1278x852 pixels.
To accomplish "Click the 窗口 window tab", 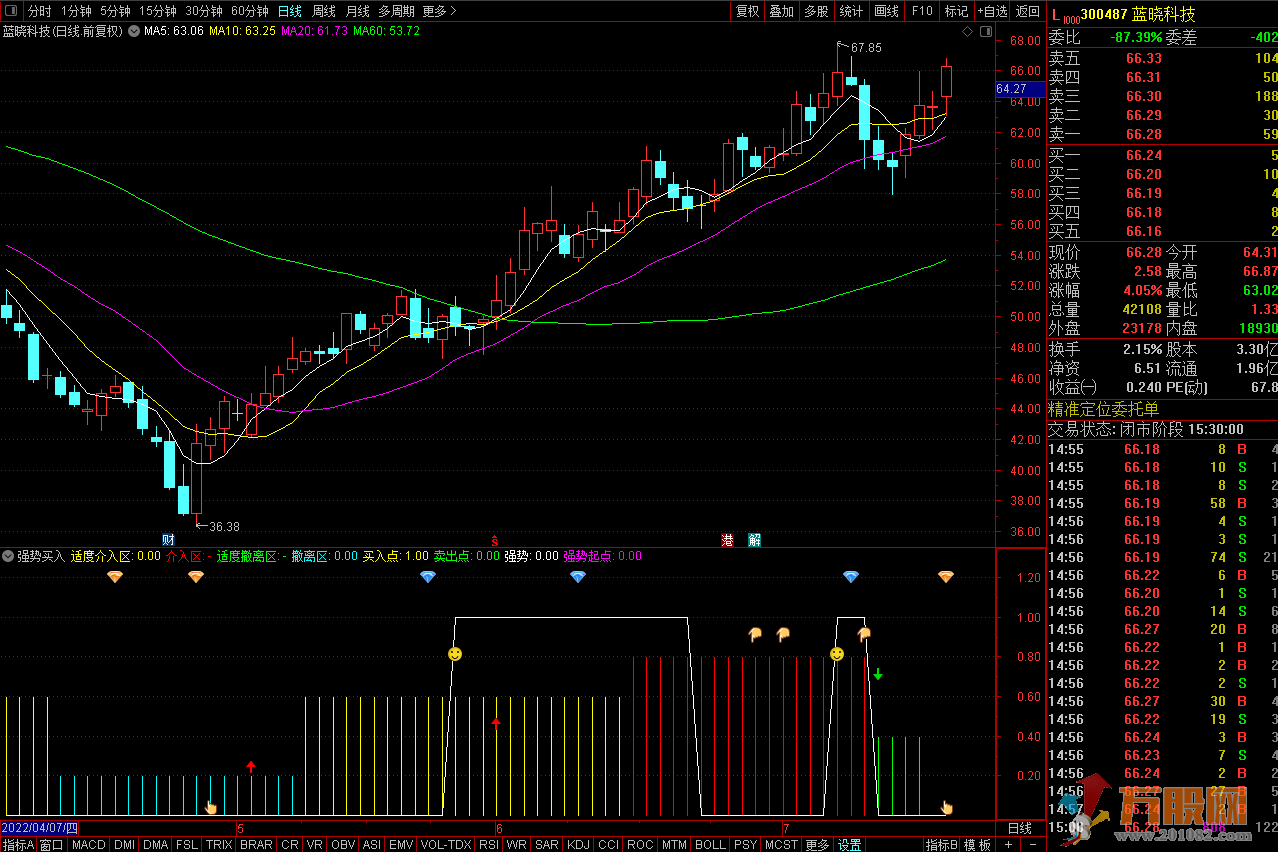I will coord(51,845).
